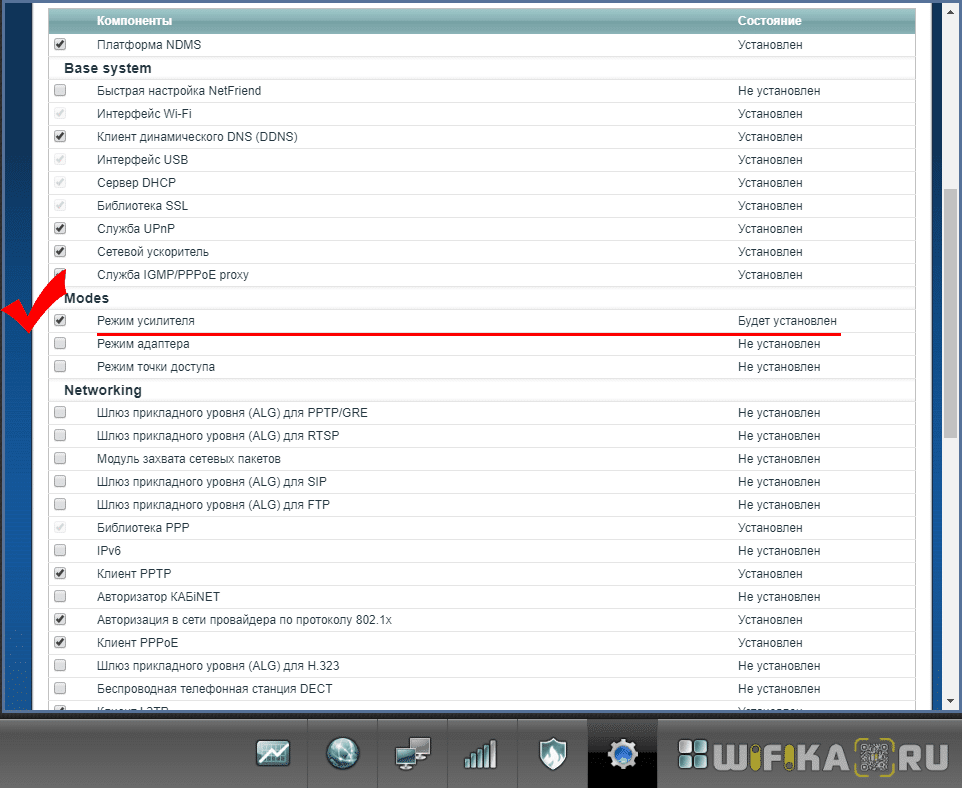The height and width of the screenshot is (788, 962).
Task: Click the Состояние column header
Action: [x=769, y=21]
